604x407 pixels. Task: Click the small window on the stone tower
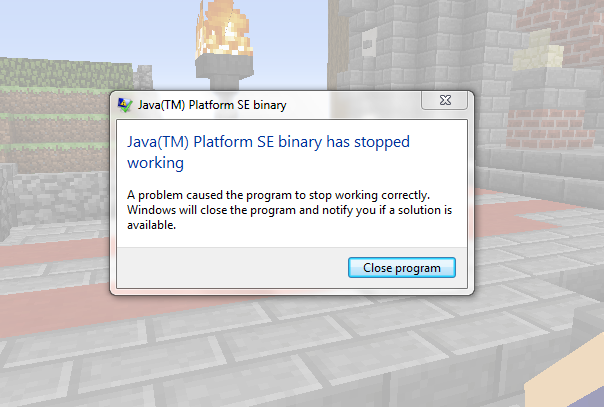point(369,42)
